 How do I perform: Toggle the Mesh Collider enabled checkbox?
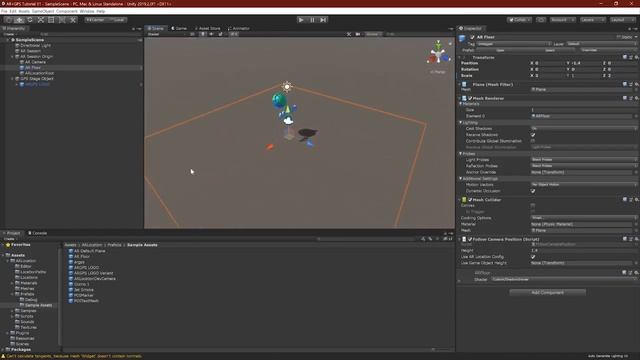[470, 200]
